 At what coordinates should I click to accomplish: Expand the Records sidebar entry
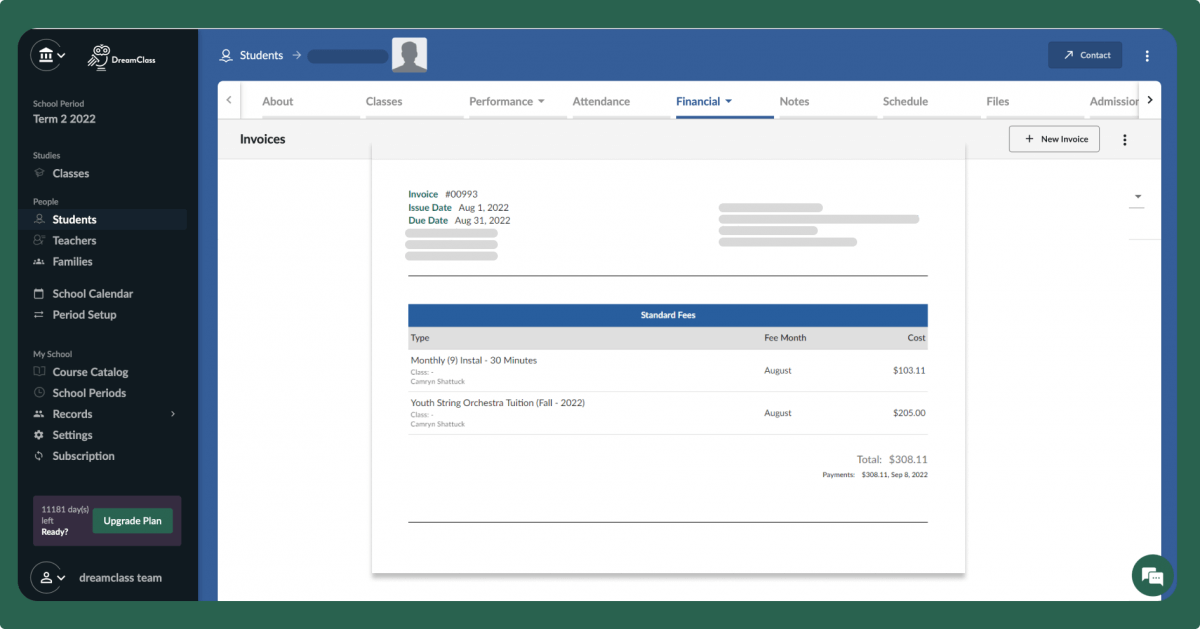click(175, 413)
